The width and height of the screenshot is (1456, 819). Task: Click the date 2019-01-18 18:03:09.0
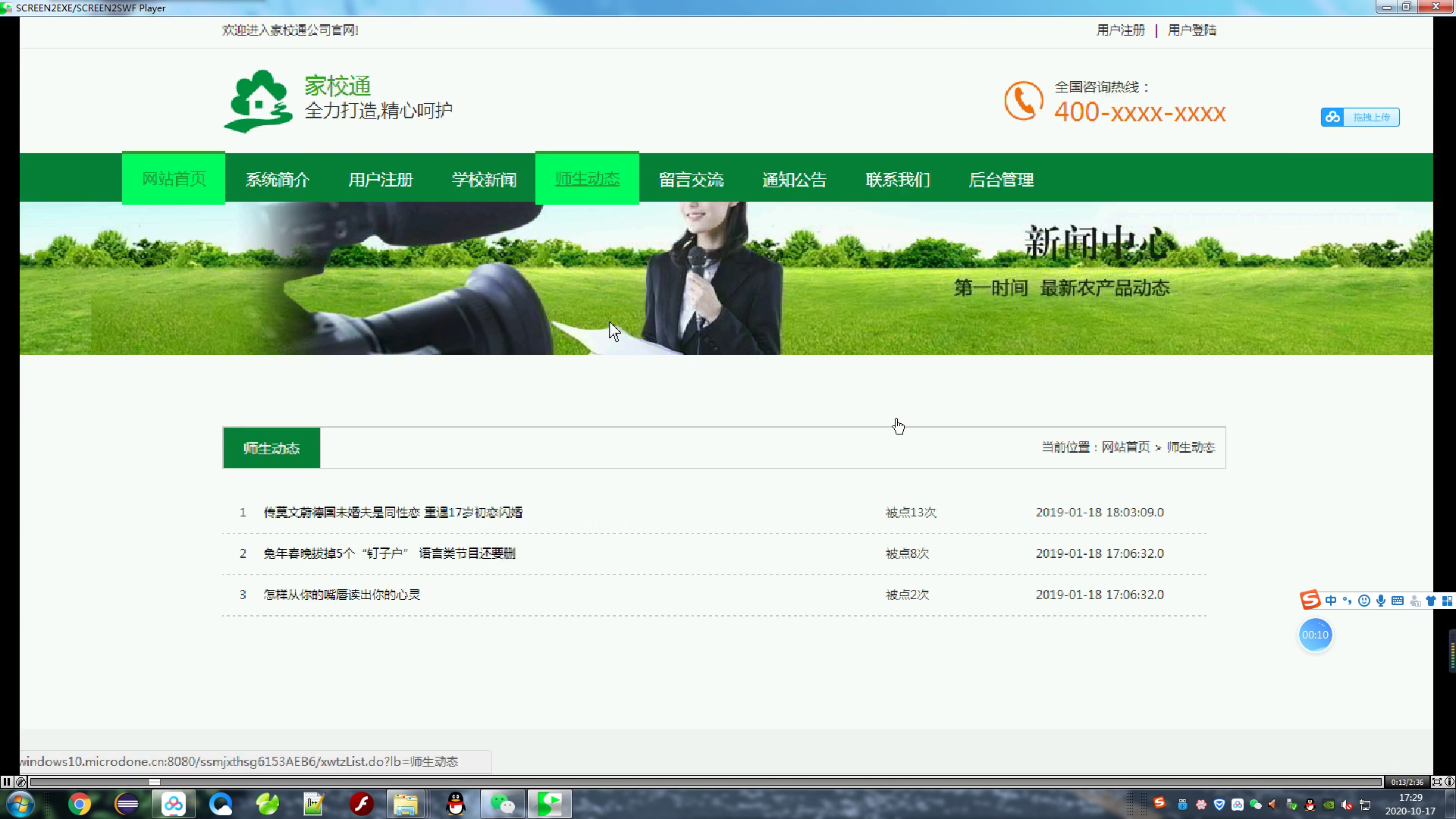[x=1100, y=513]
